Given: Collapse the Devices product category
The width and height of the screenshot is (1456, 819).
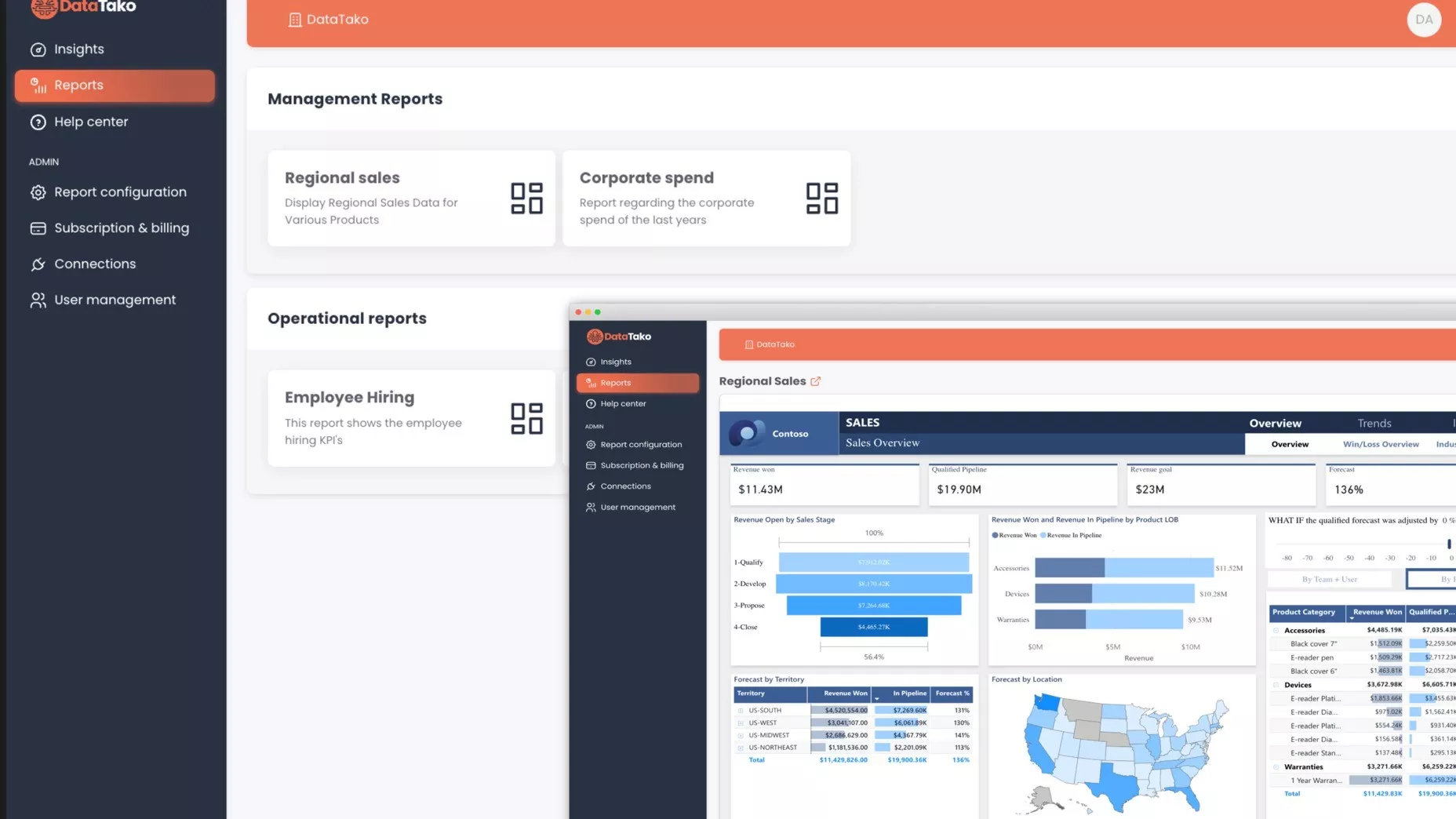Looking at the screenshot, I should tap(1276, 686).
